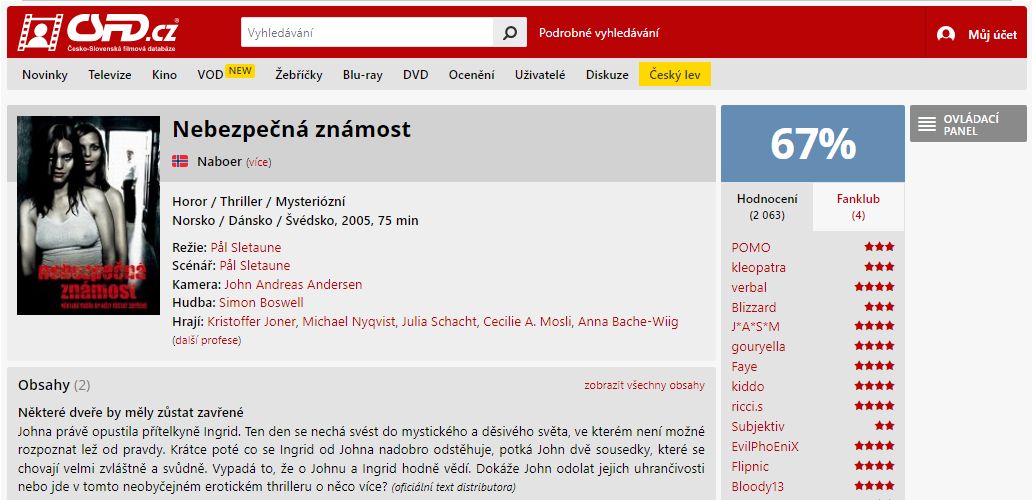The height and width of the screenshot is (500, 1032).
Task: Click the Nebezpečná známost title heading
Action: [x=292, y=129]
